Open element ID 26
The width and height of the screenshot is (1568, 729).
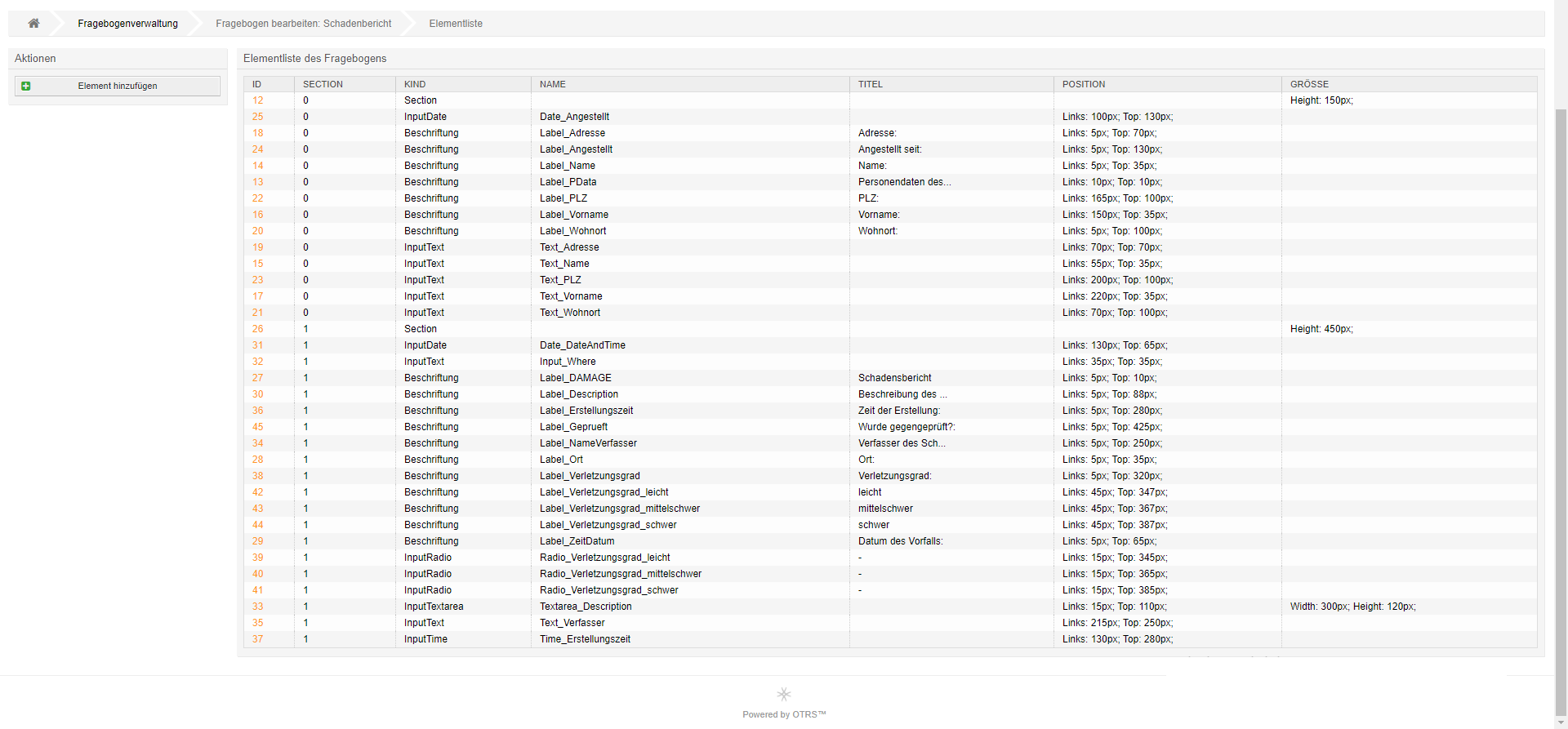(258, 329)
